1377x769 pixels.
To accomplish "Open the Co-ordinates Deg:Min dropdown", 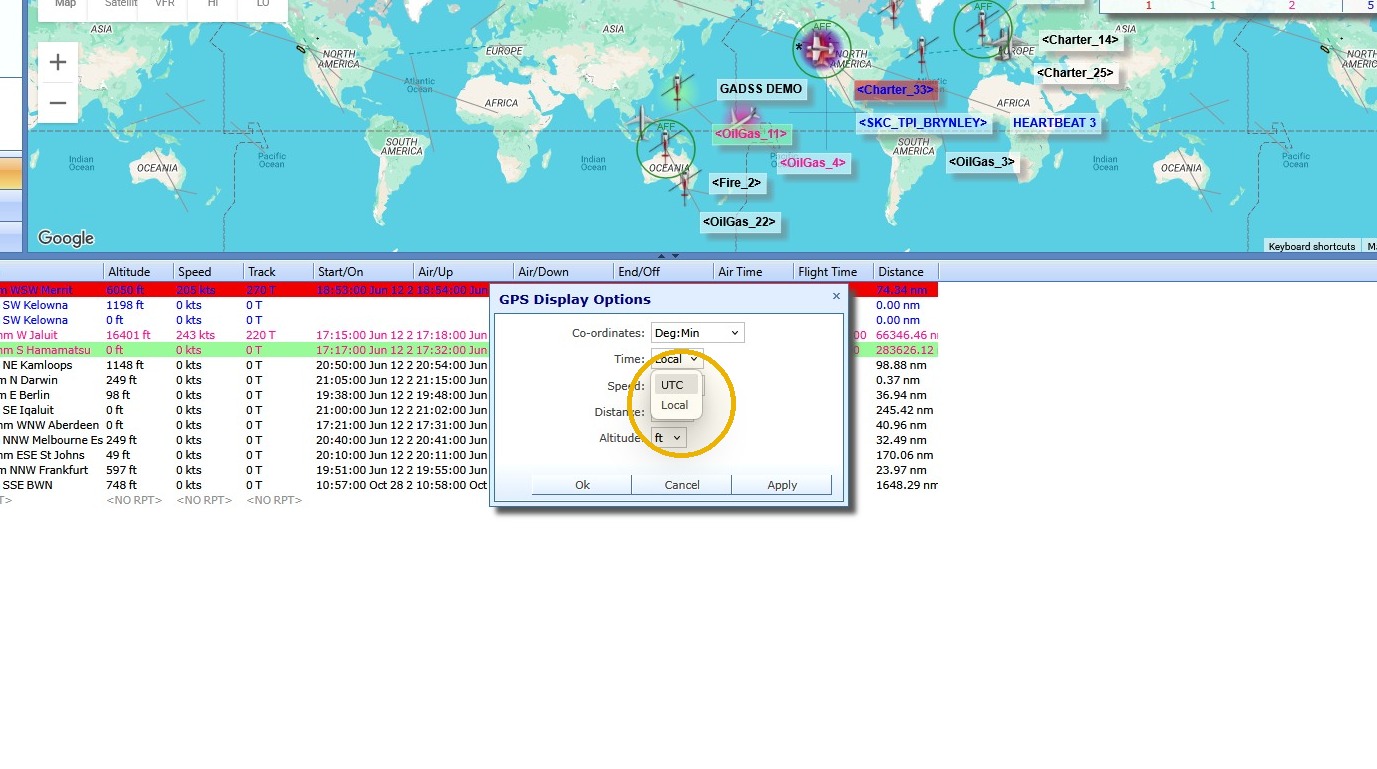I will [698, 333].
